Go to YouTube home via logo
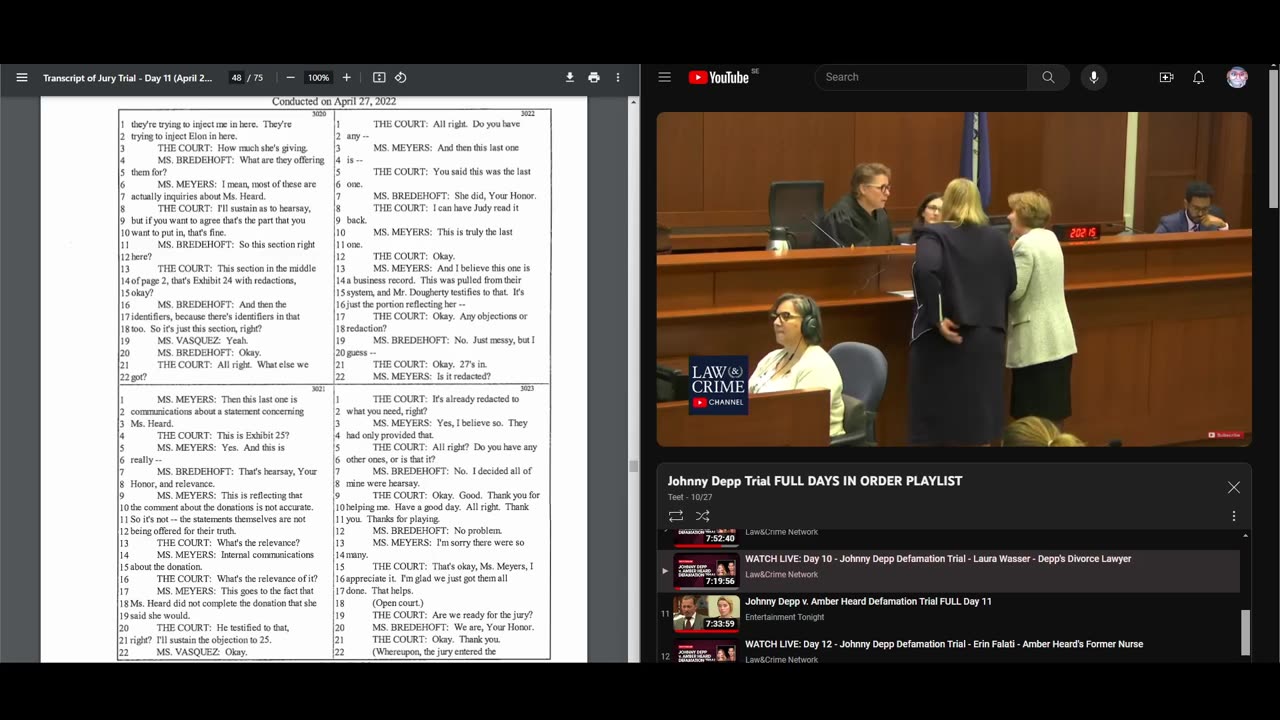The height and width of the screenshot is (720, 1280). [719, 77]
